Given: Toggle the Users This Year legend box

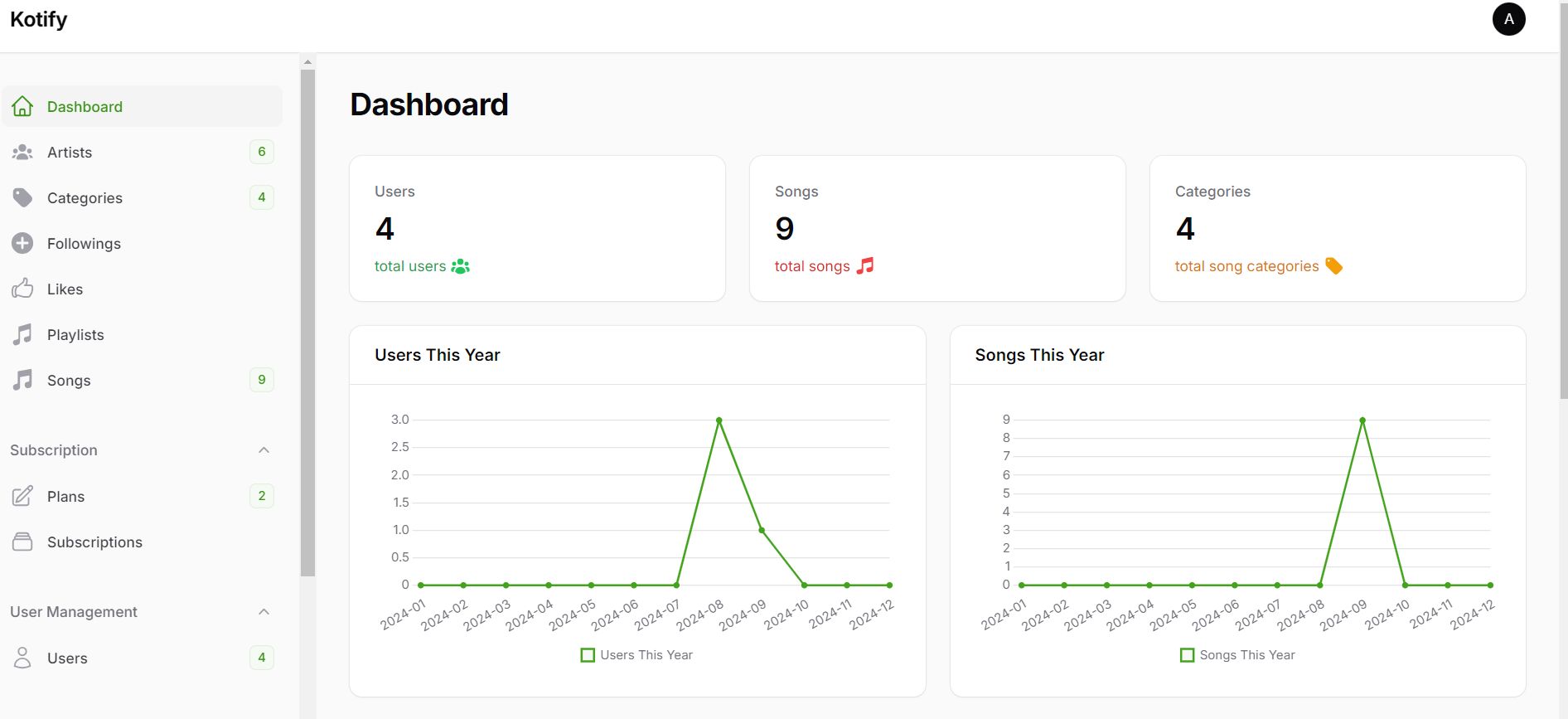Looking at the screenshot, I should 588,655.
